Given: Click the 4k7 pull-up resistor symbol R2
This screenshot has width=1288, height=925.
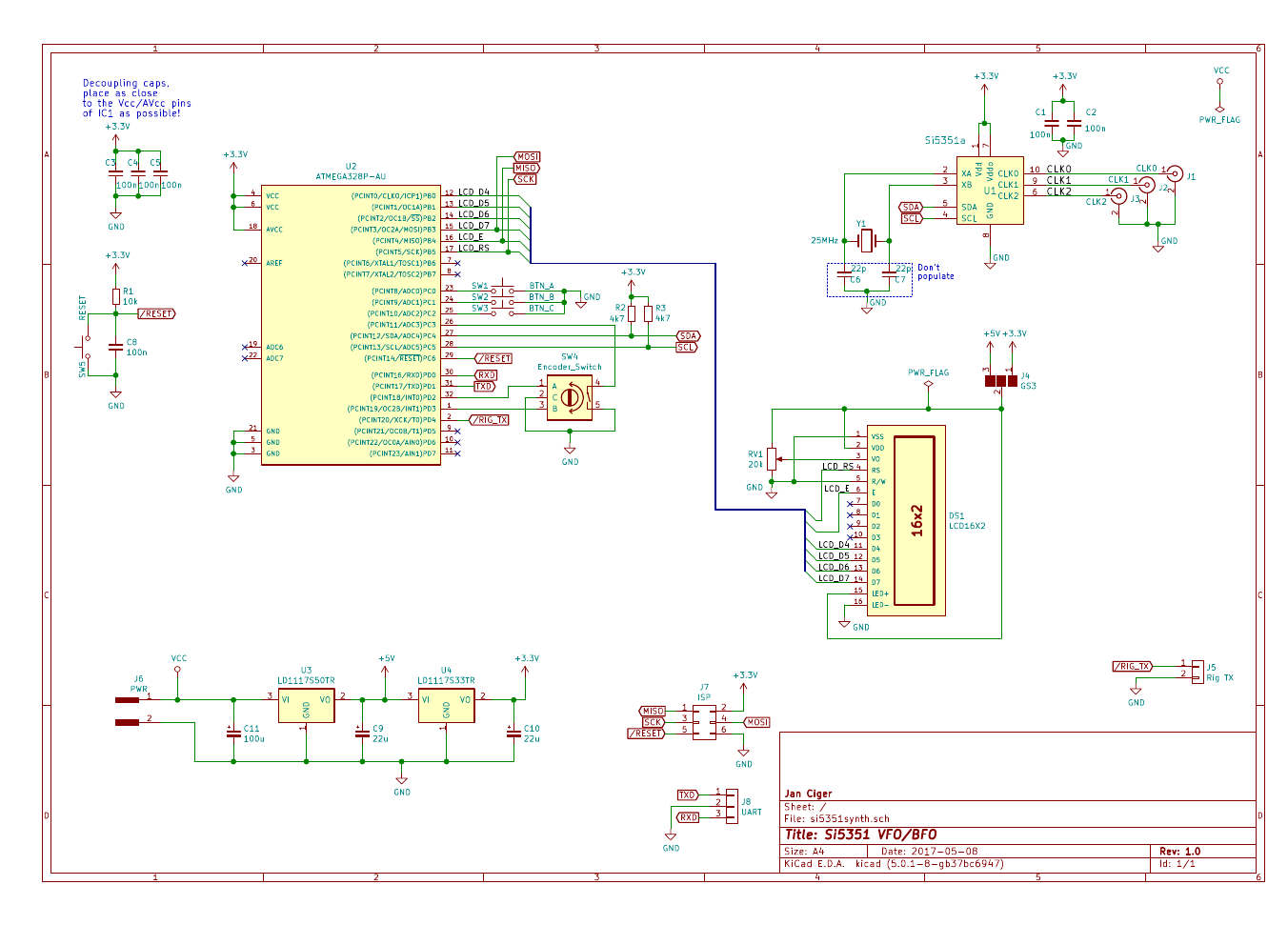Looking at the screenshot, I should (x=632, y=313).
